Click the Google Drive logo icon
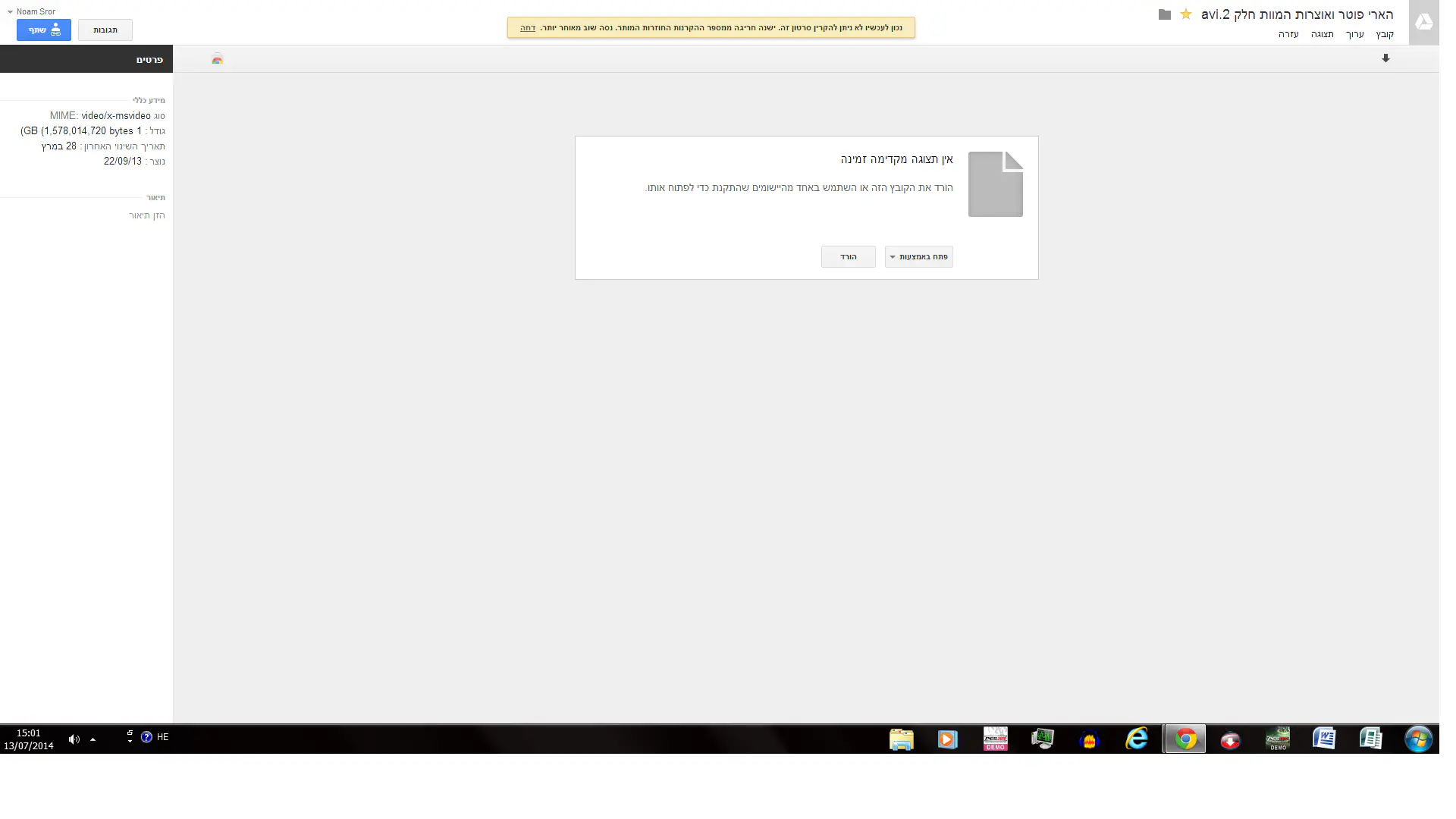The width and height of the screenshot is (1456, 819). point(1423,23)
